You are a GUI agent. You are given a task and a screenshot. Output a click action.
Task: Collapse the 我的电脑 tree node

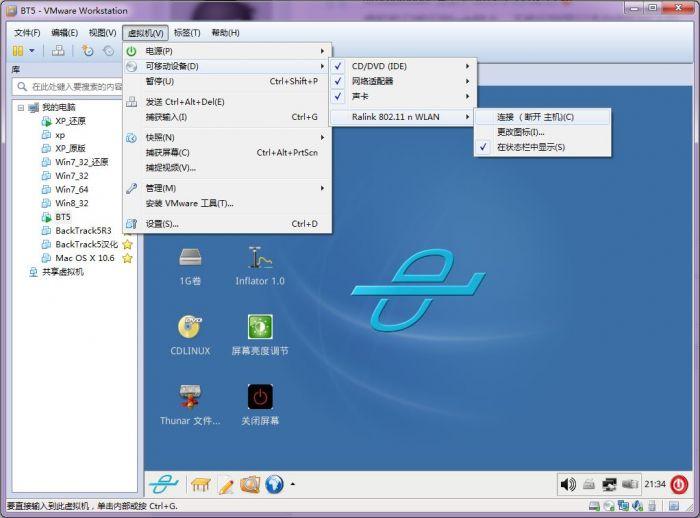point(21,108)
